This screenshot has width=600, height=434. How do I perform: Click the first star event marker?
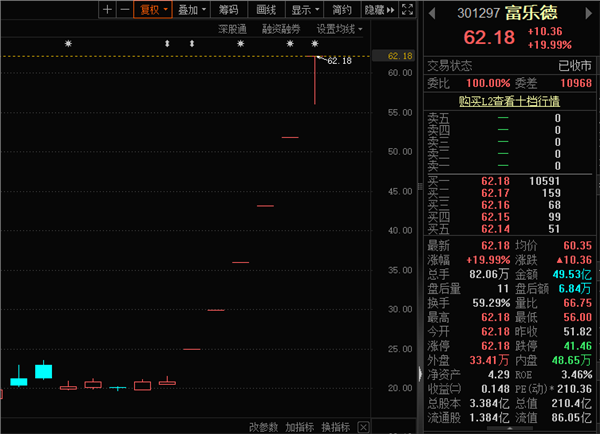click(68, 44)
